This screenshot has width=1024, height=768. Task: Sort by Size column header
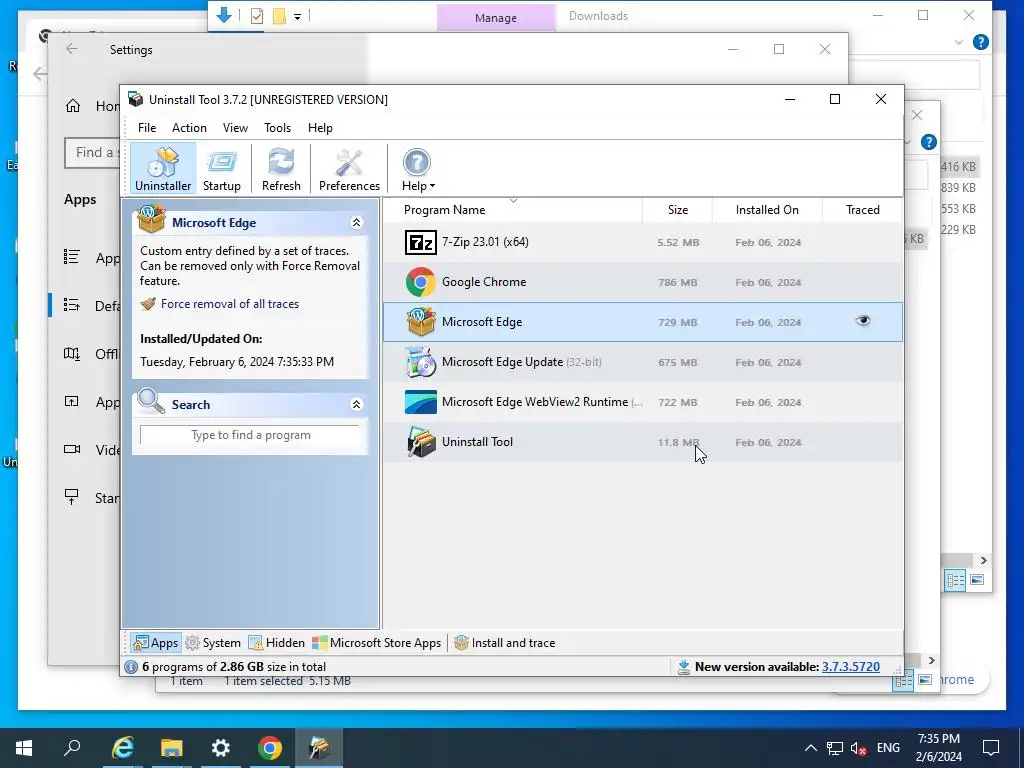coord(678,210)
